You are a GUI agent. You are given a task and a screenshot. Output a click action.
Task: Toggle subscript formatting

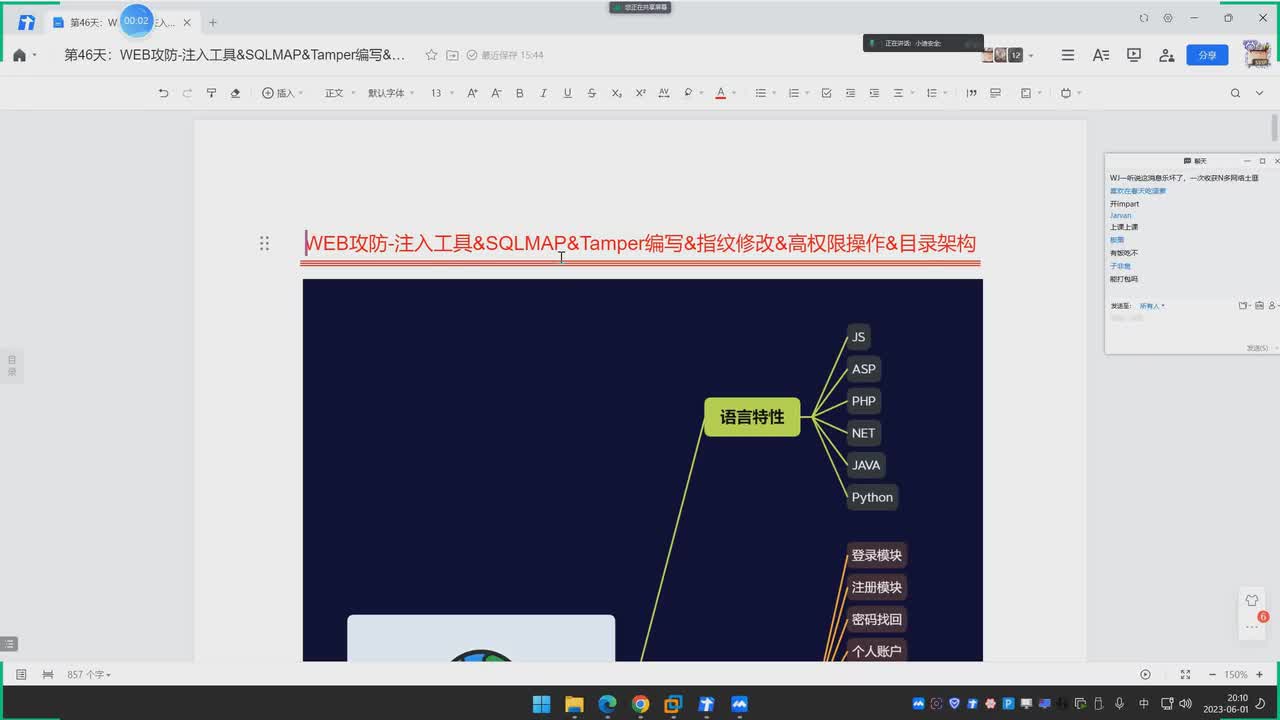616,93
